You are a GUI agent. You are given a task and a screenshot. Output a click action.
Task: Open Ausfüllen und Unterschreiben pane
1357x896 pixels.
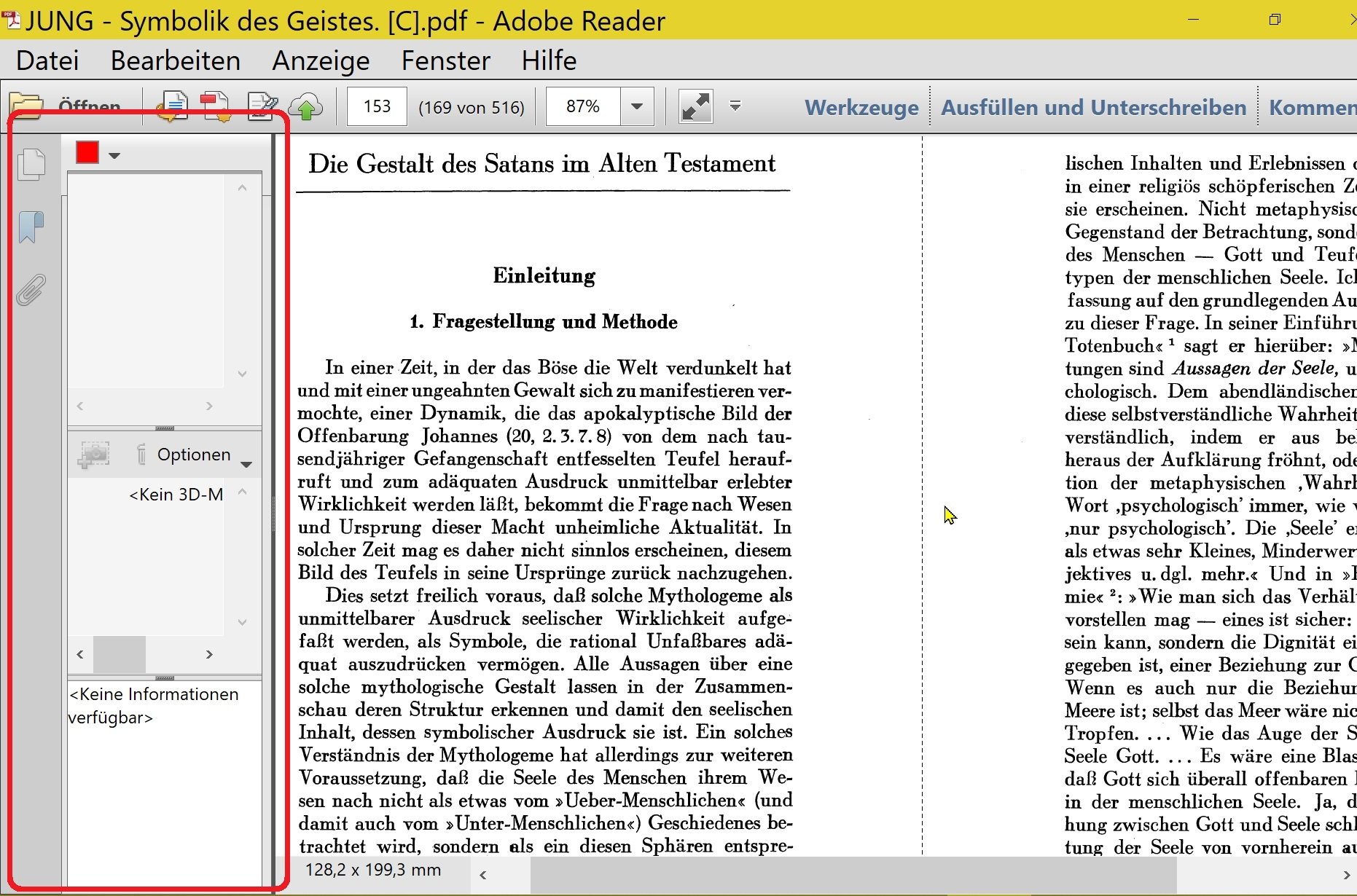coord(1093,108)
